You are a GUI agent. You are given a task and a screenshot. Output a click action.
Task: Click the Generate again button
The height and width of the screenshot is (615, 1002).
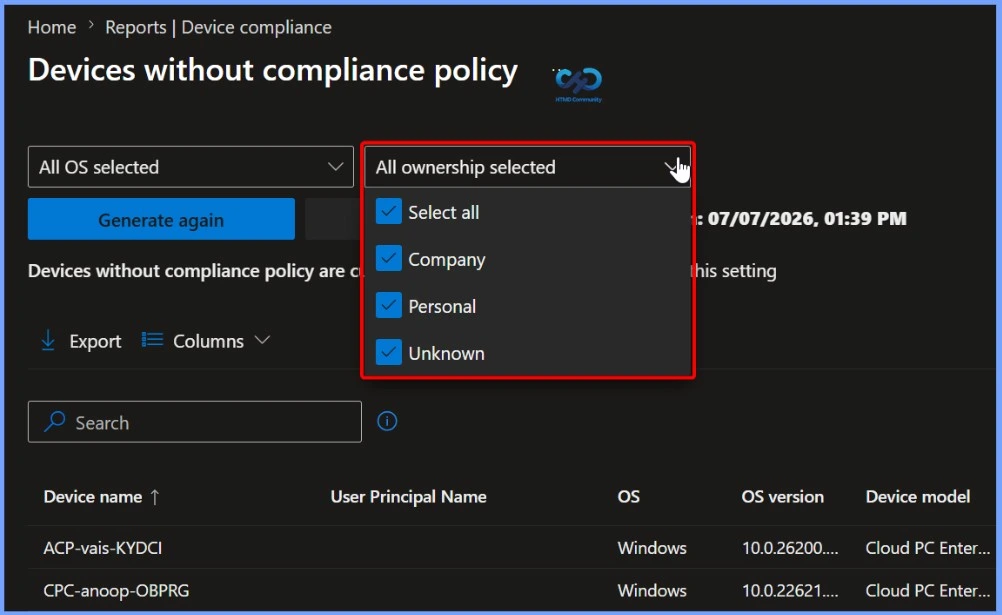161,219
